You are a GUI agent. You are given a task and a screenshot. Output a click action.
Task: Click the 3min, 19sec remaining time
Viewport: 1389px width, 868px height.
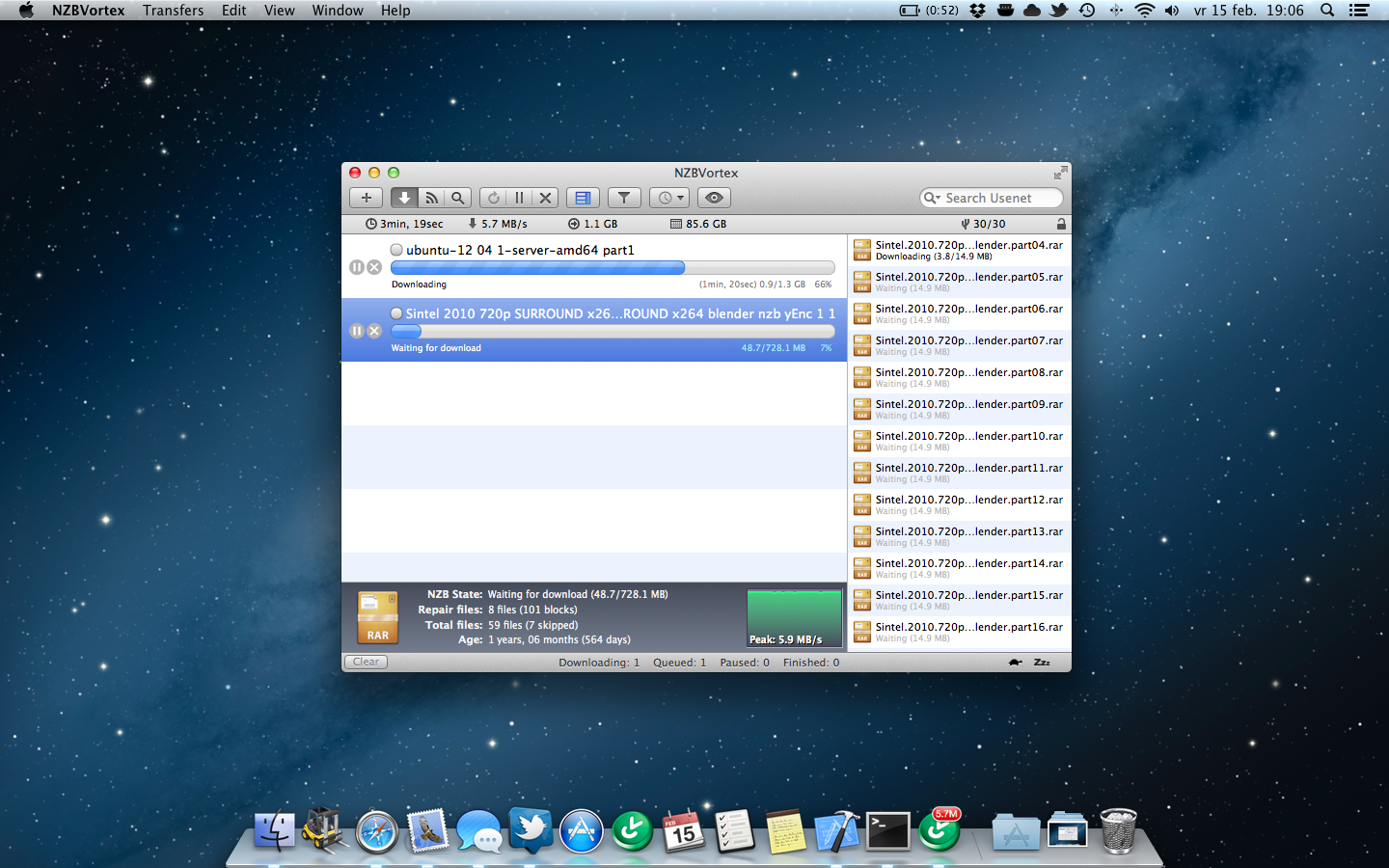coord(404,224)
